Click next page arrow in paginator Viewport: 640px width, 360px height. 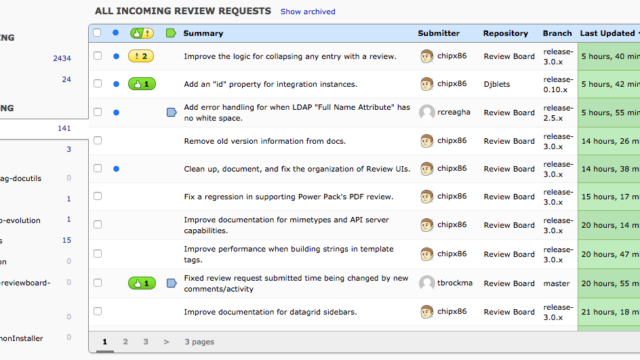coord(166,342)
